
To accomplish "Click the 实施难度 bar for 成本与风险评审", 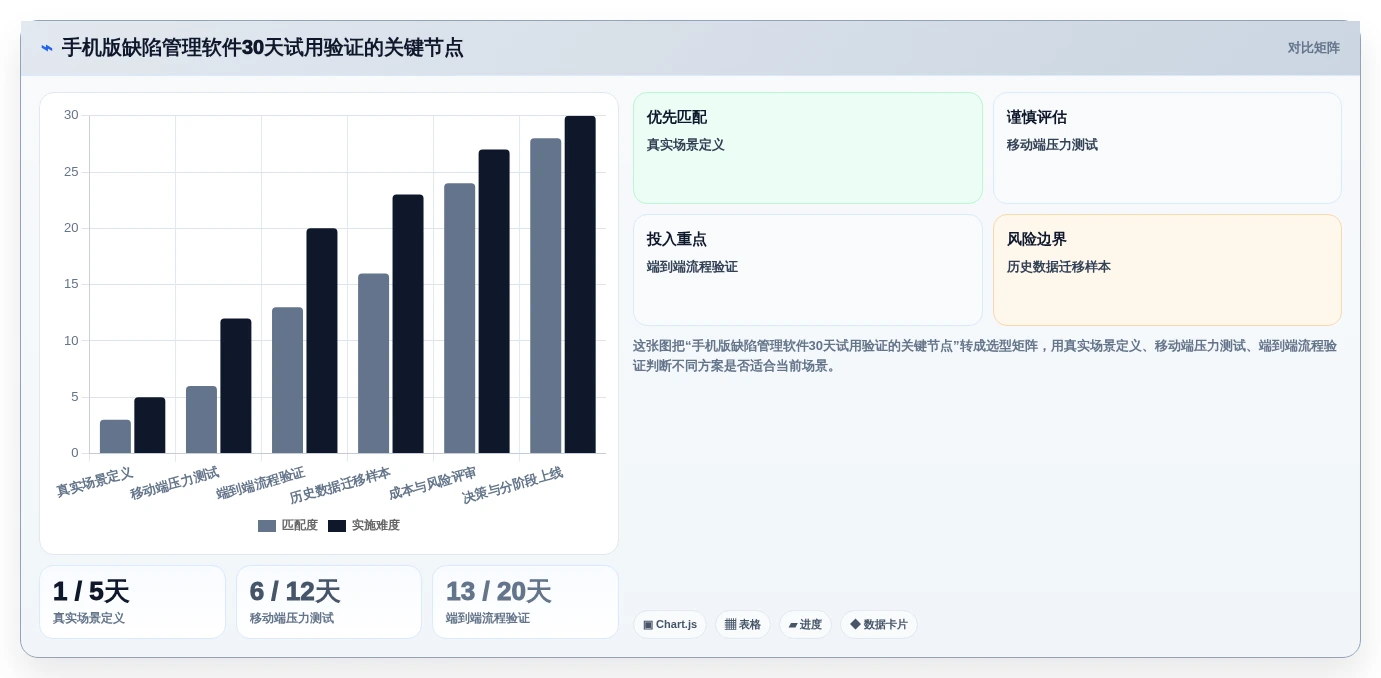I will (494, 302).
